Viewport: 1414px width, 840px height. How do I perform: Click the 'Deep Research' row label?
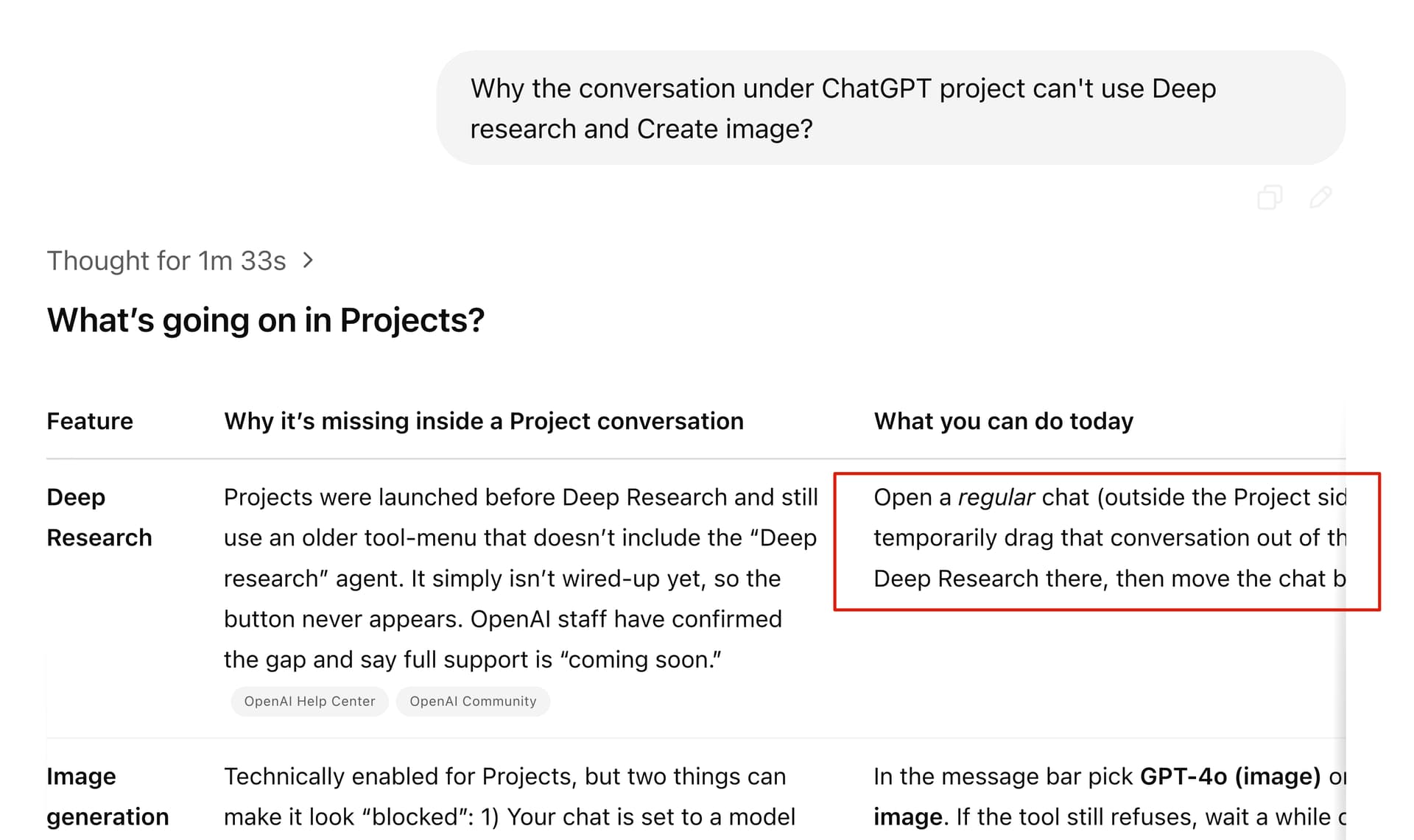[x=99, y=518]
